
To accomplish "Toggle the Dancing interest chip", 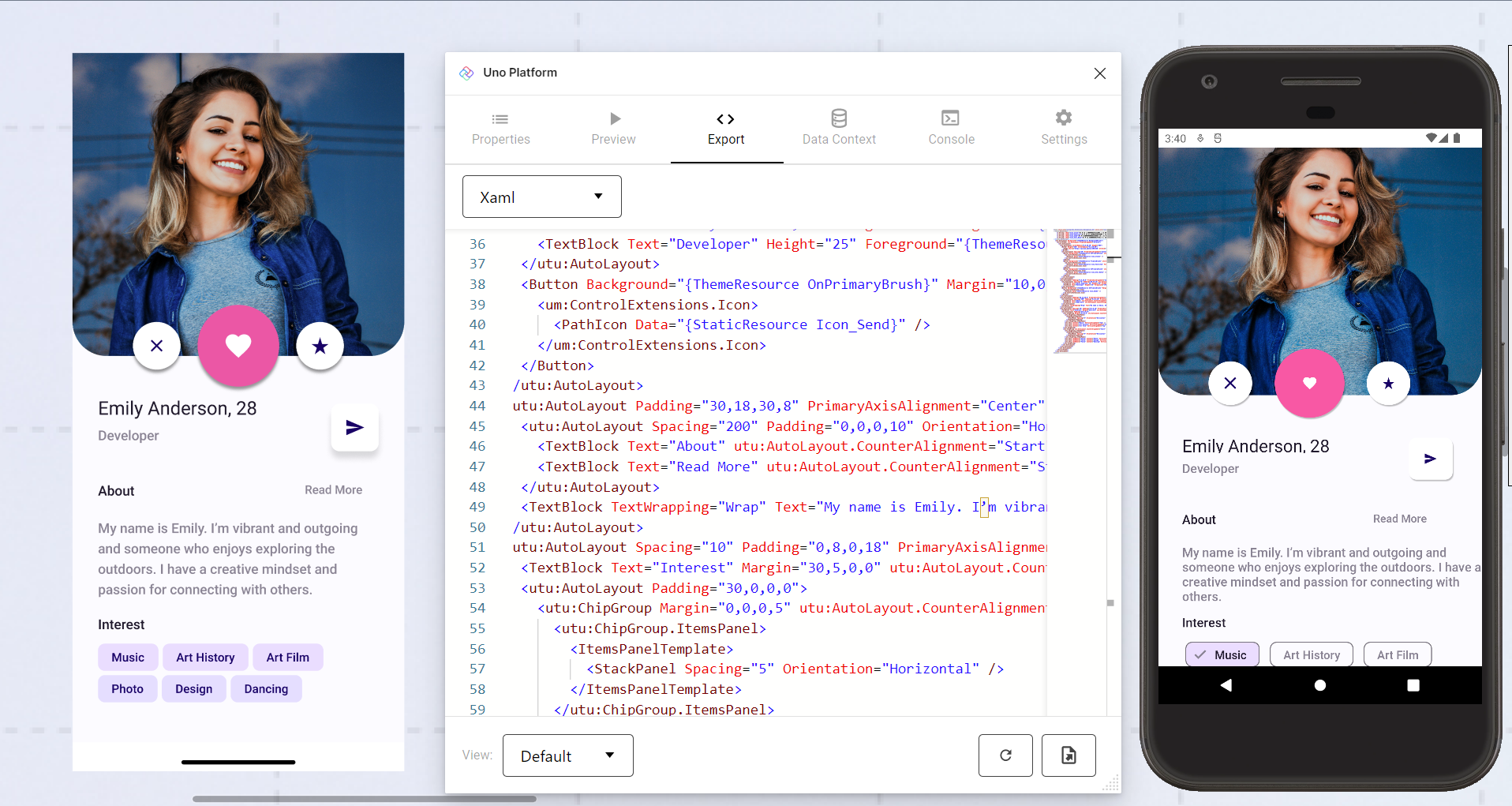I will pyautogui.click(x=266, y=688).
